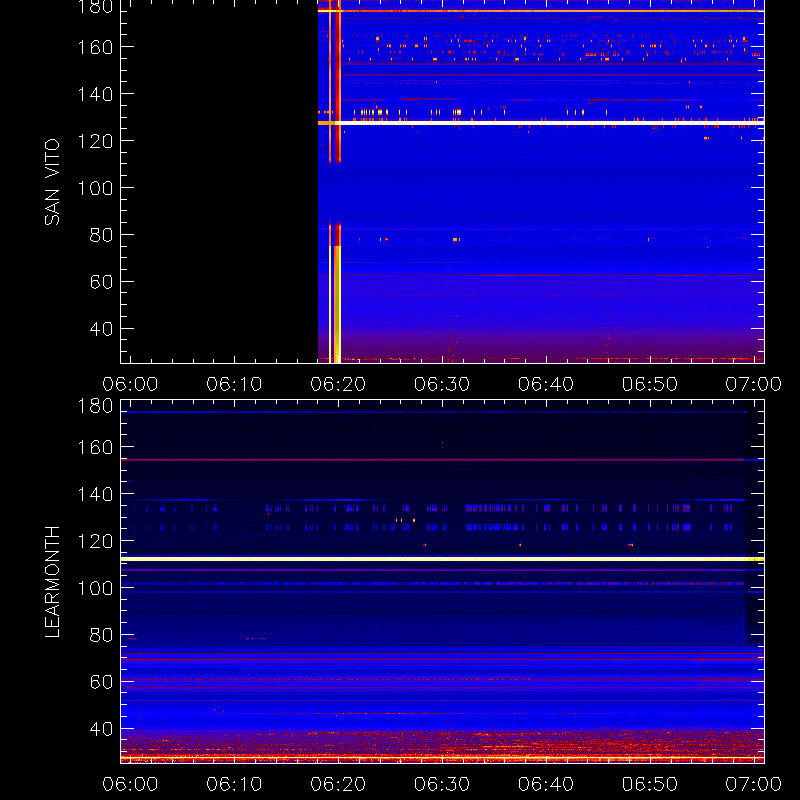Click 06:20 time label under San Vito plot
The height and width of the screenshot is (800, 800).
(338, 384)
